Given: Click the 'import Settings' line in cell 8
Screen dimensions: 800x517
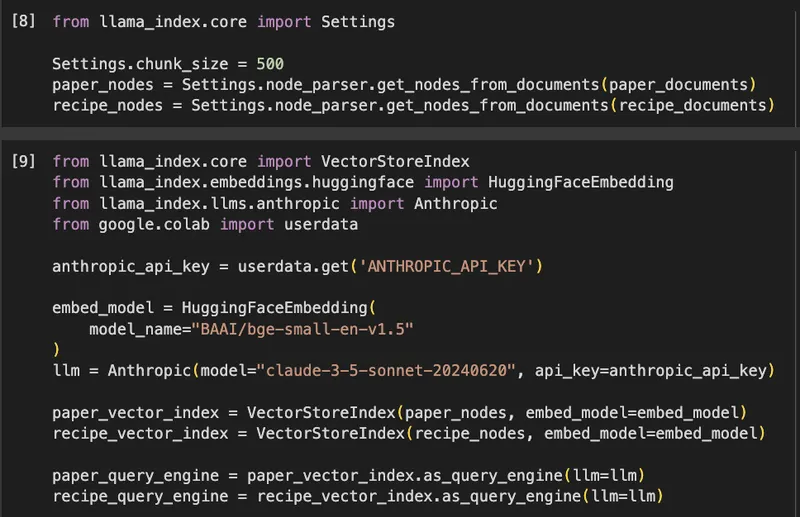Looking at the screenshot, I should pos(223,22).
